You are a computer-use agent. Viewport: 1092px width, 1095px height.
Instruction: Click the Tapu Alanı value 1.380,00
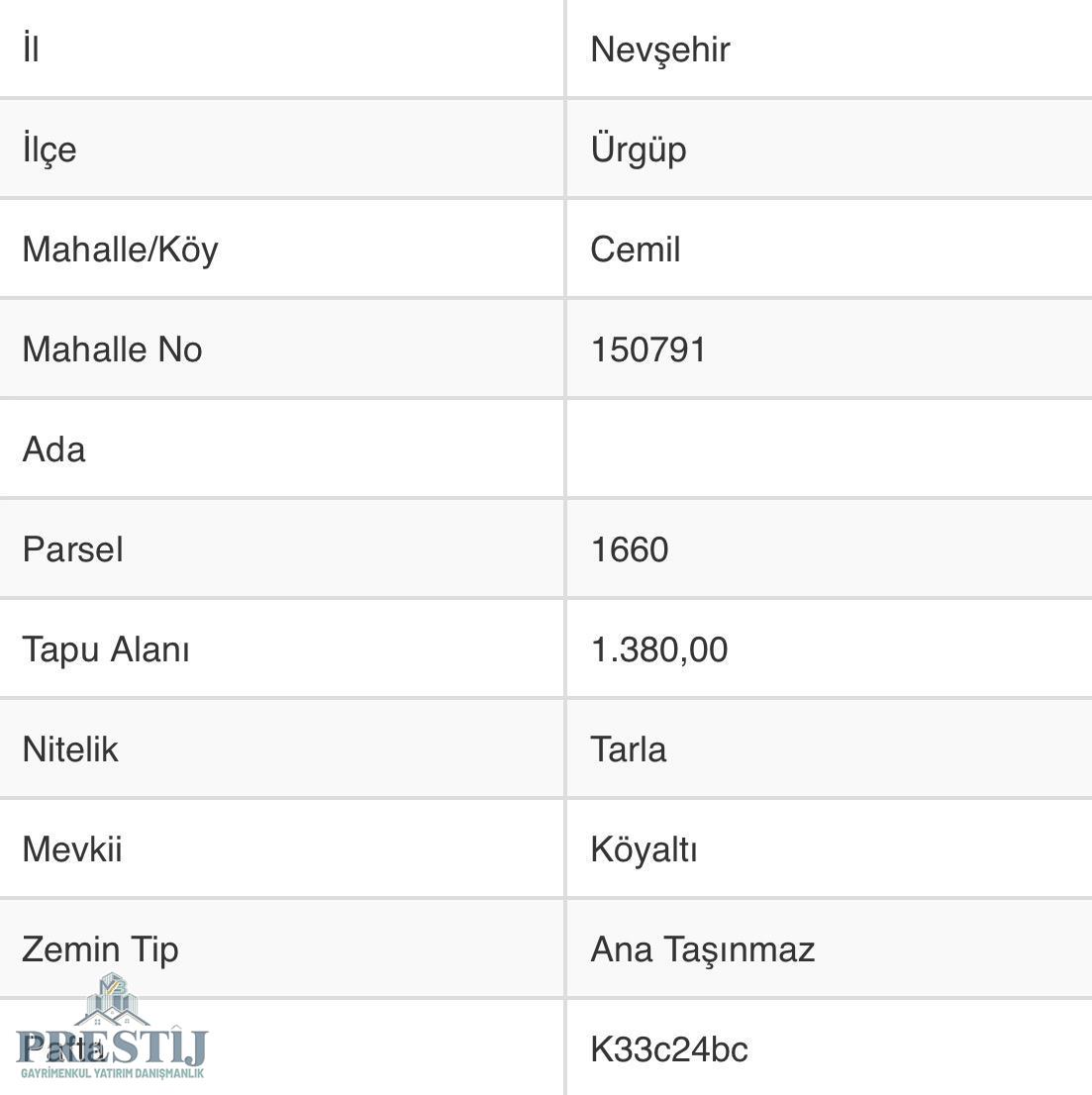659,649
